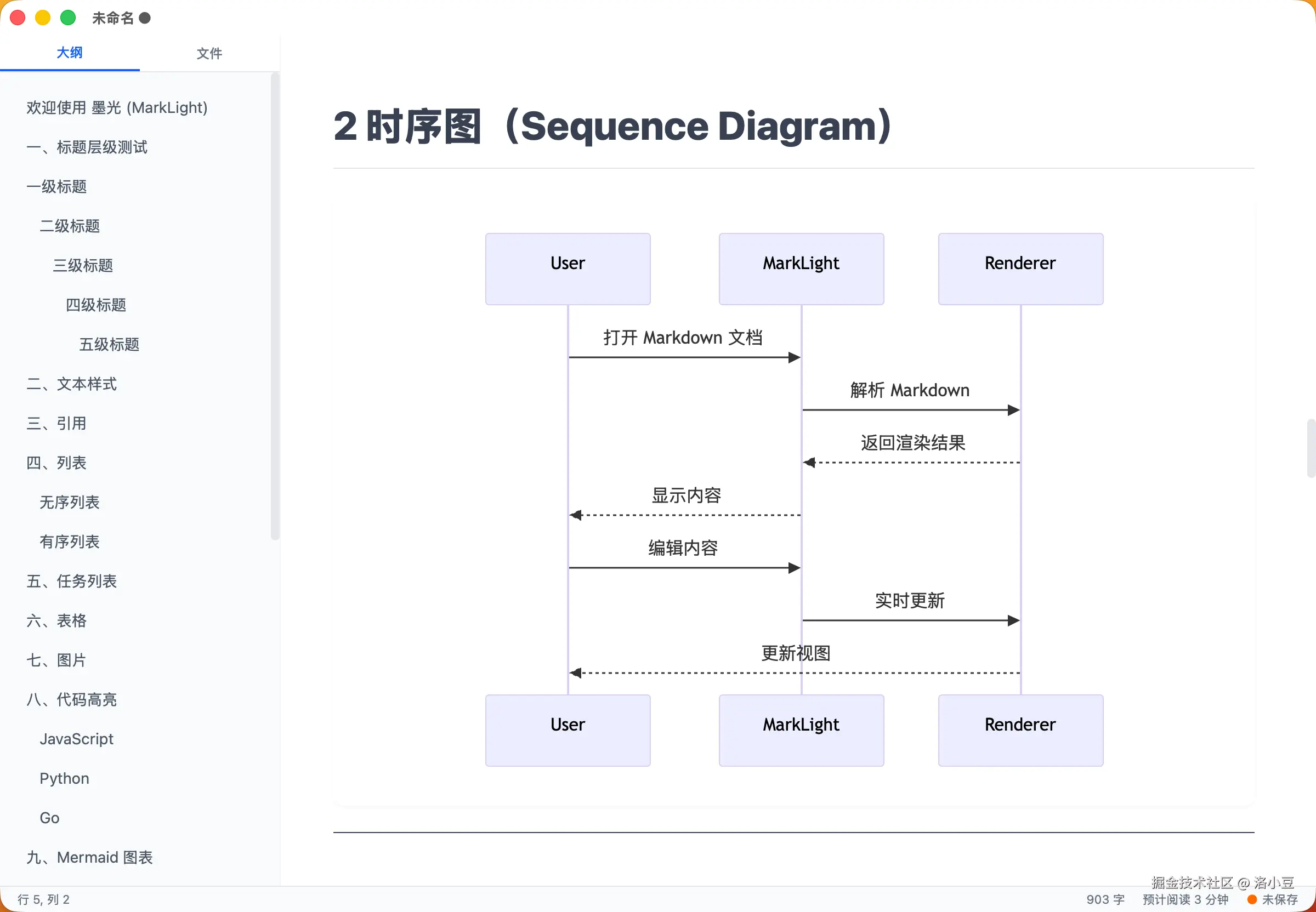Image resolution: width=1316 pixels, height=912 pixels.
Task: Open the Python outline item
Action: (x=64, y=778)
